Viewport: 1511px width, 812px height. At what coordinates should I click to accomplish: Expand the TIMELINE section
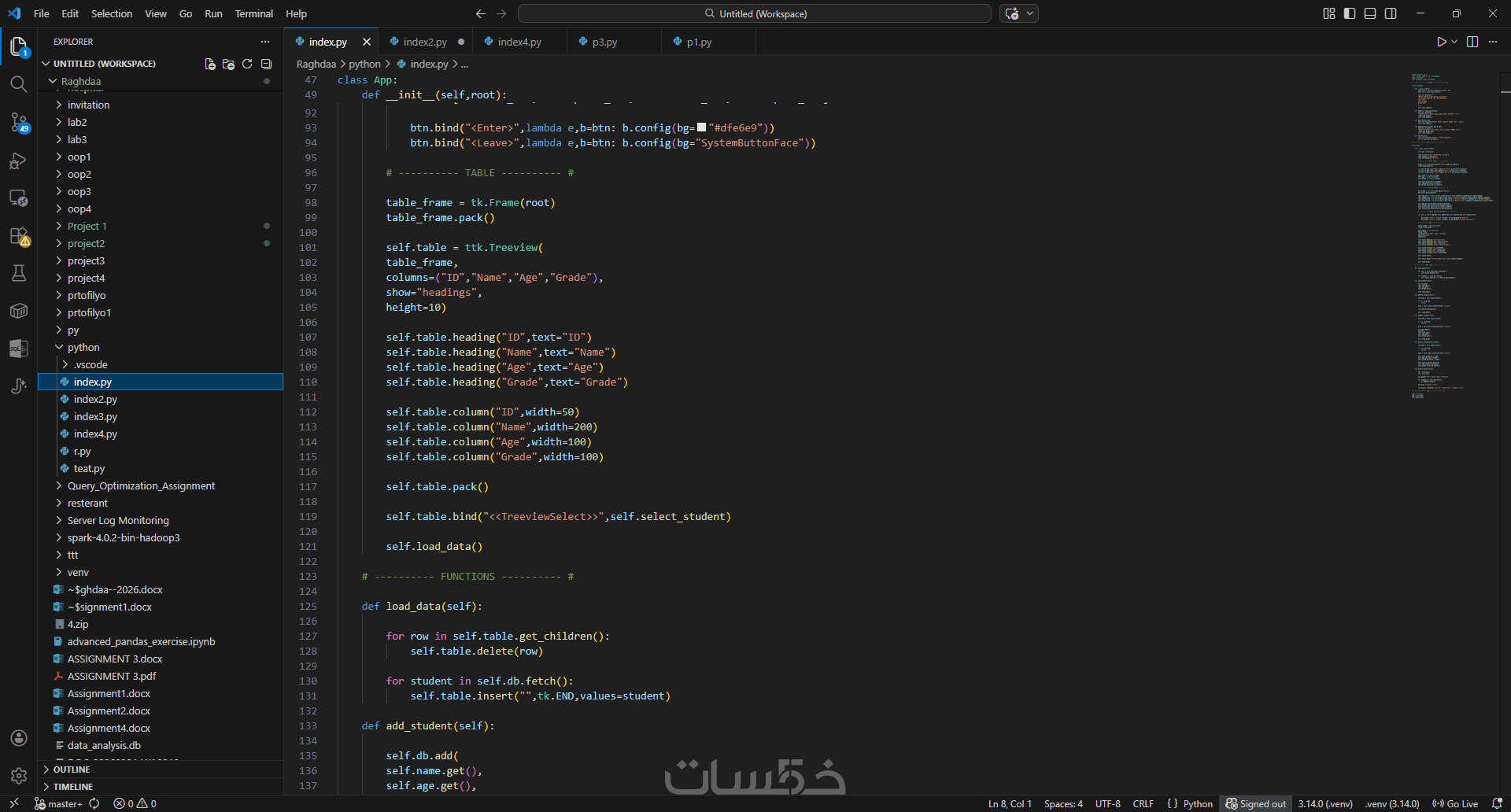click(161, 787)
